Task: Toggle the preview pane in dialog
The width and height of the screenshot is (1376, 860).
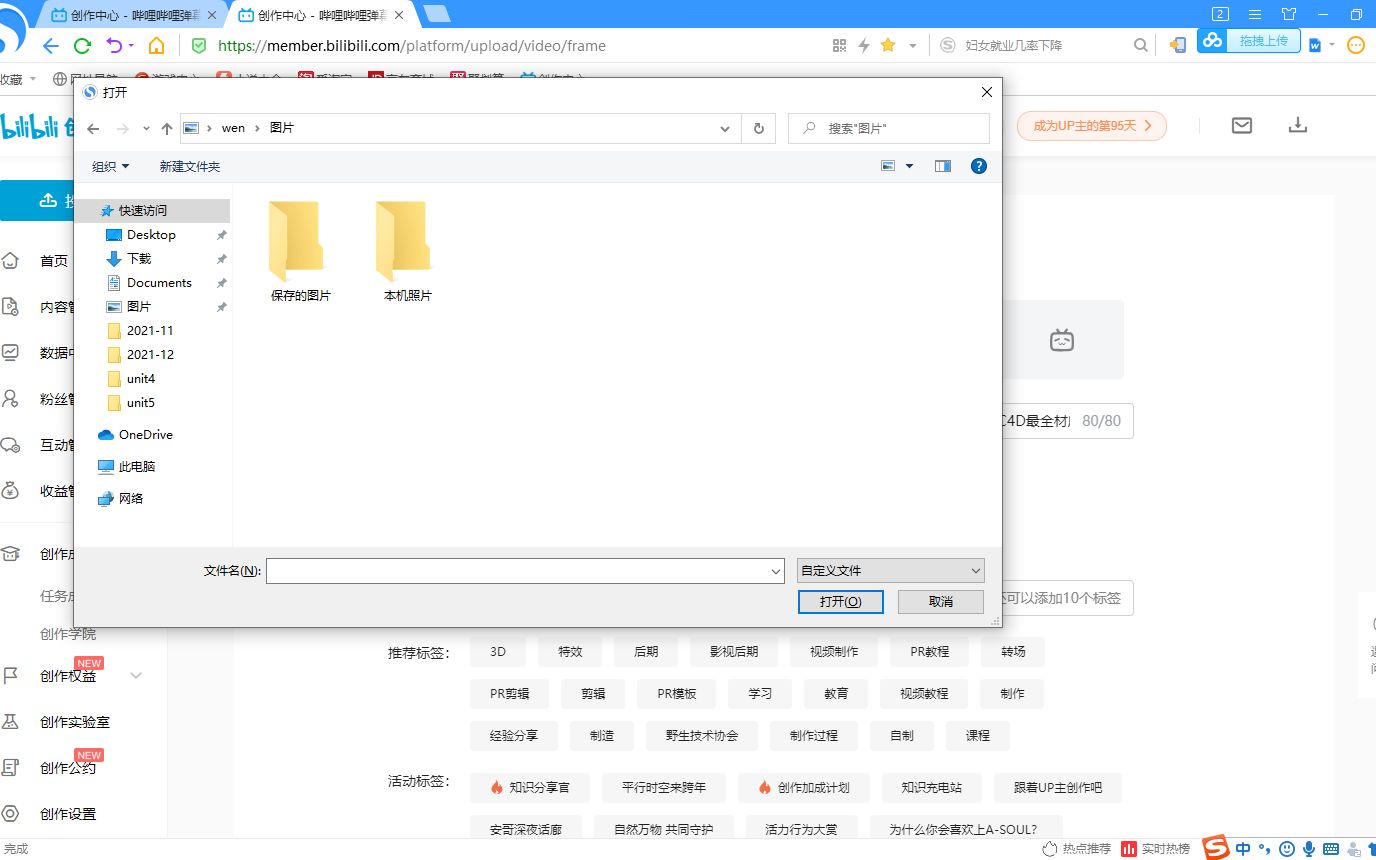Action: tap(943, 166)
